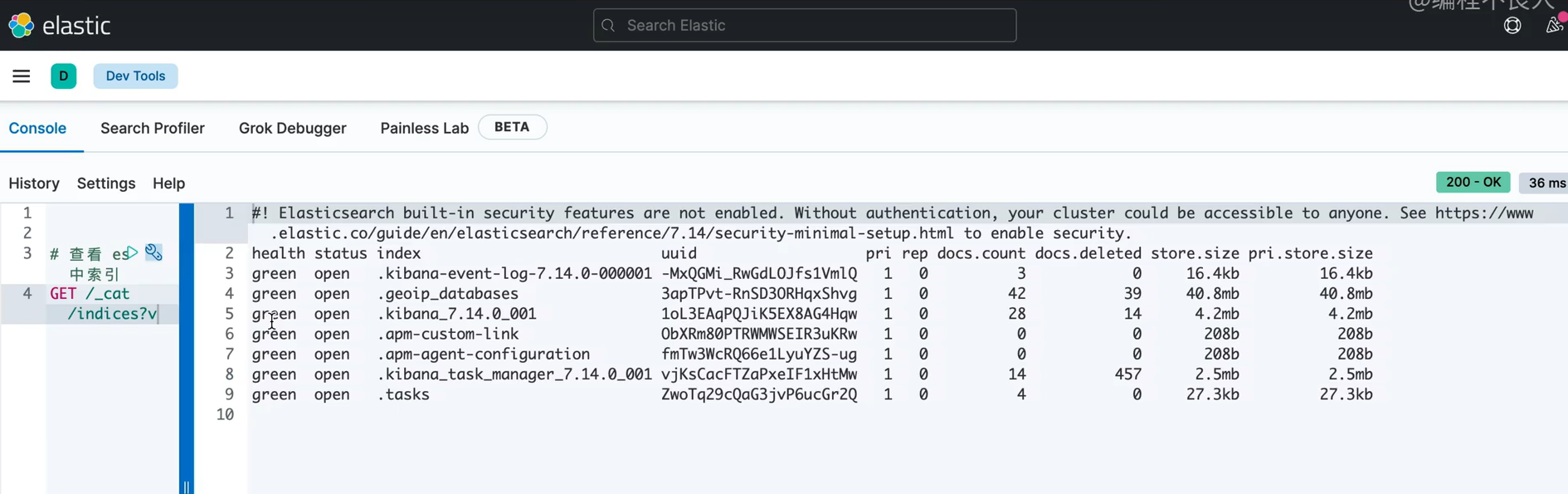Click the 457 docs.deleted value
The image size is (1568, 494).
(1128, 374)
